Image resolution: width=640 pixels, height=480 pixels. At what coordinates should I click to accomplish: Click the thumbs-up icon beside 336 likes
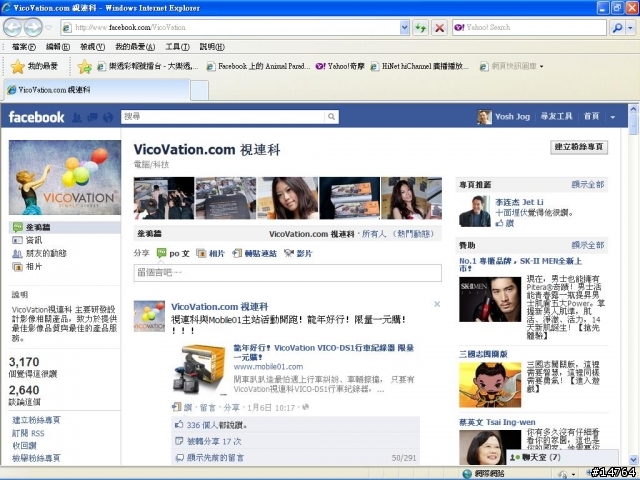pos(178,424)
